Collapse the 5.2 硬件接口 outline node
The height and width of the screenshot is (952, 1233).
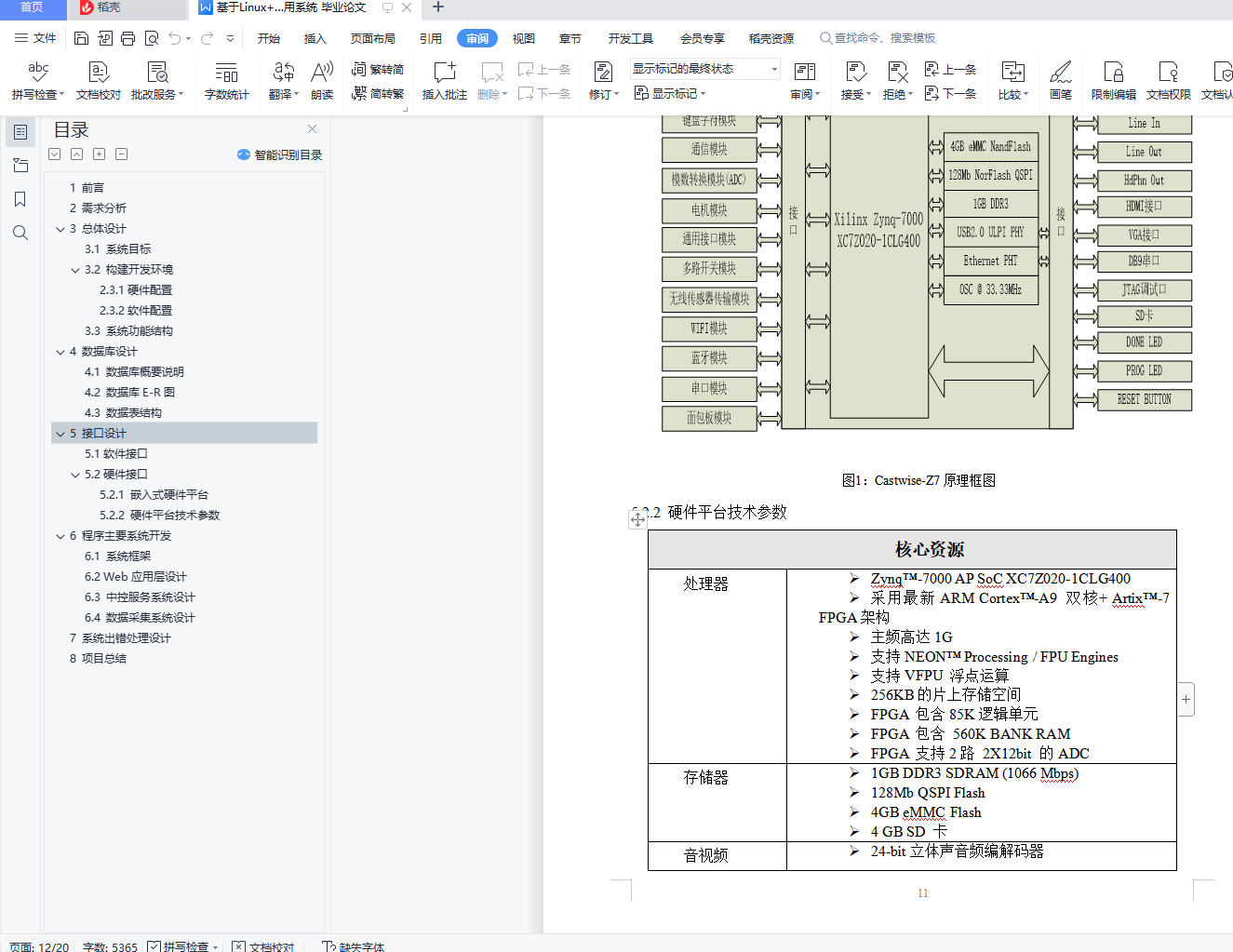point(75,475)
